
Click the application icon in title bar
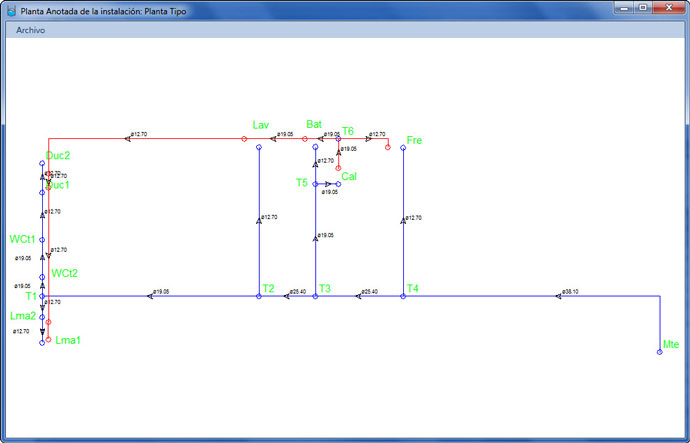click(11, 9)
